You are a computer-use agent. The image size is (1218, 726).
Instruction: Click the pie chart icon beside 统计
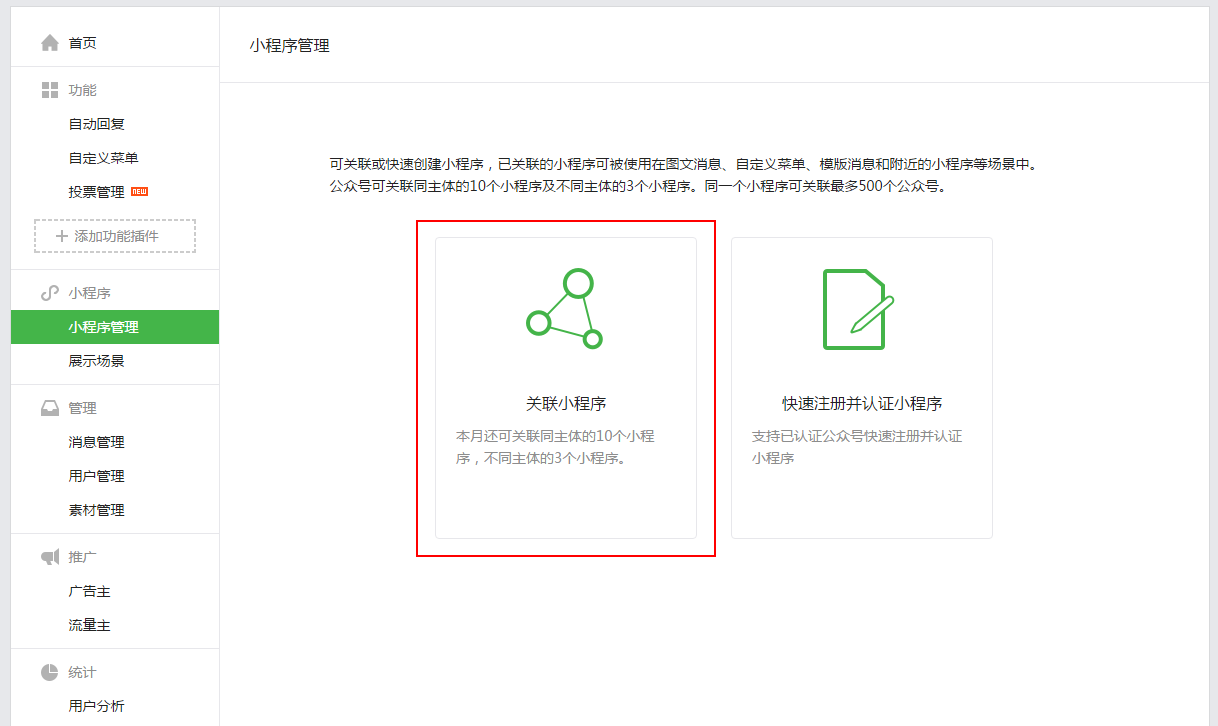point(50,672)
